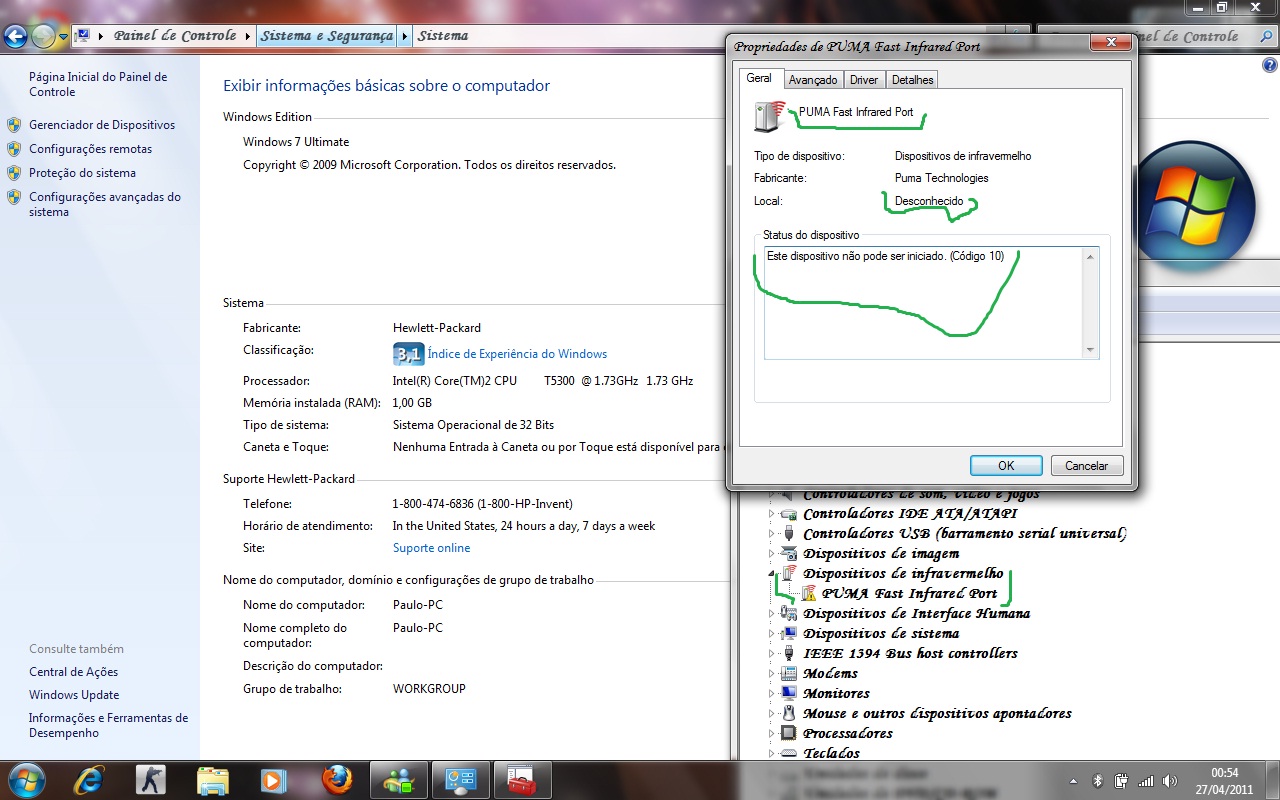Click the Dispositivos de imagem camera icon
This screenshot has height=800, width=1280.
pyautogui.click(x=789, y=554)
